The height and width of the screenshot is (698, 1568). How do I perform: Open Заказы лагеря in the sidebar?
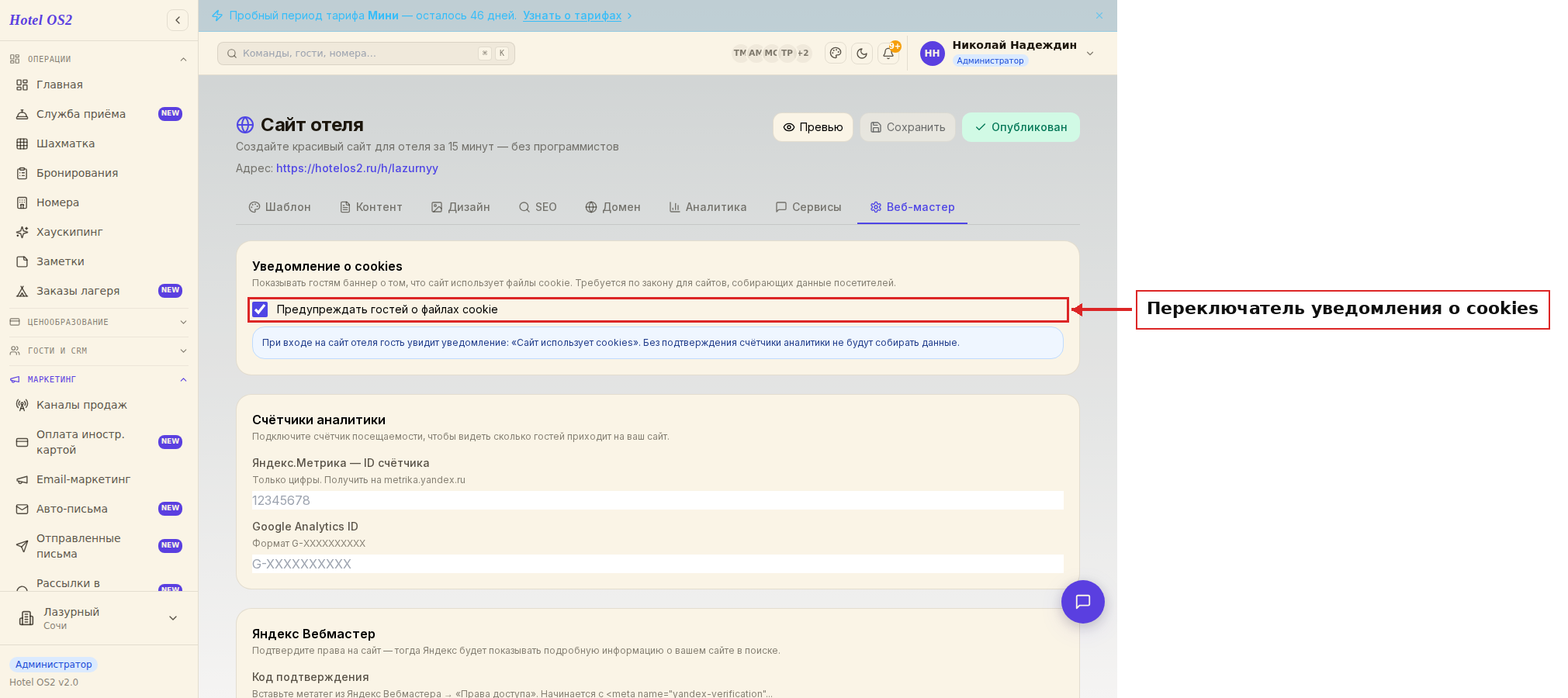pos(99,291)
